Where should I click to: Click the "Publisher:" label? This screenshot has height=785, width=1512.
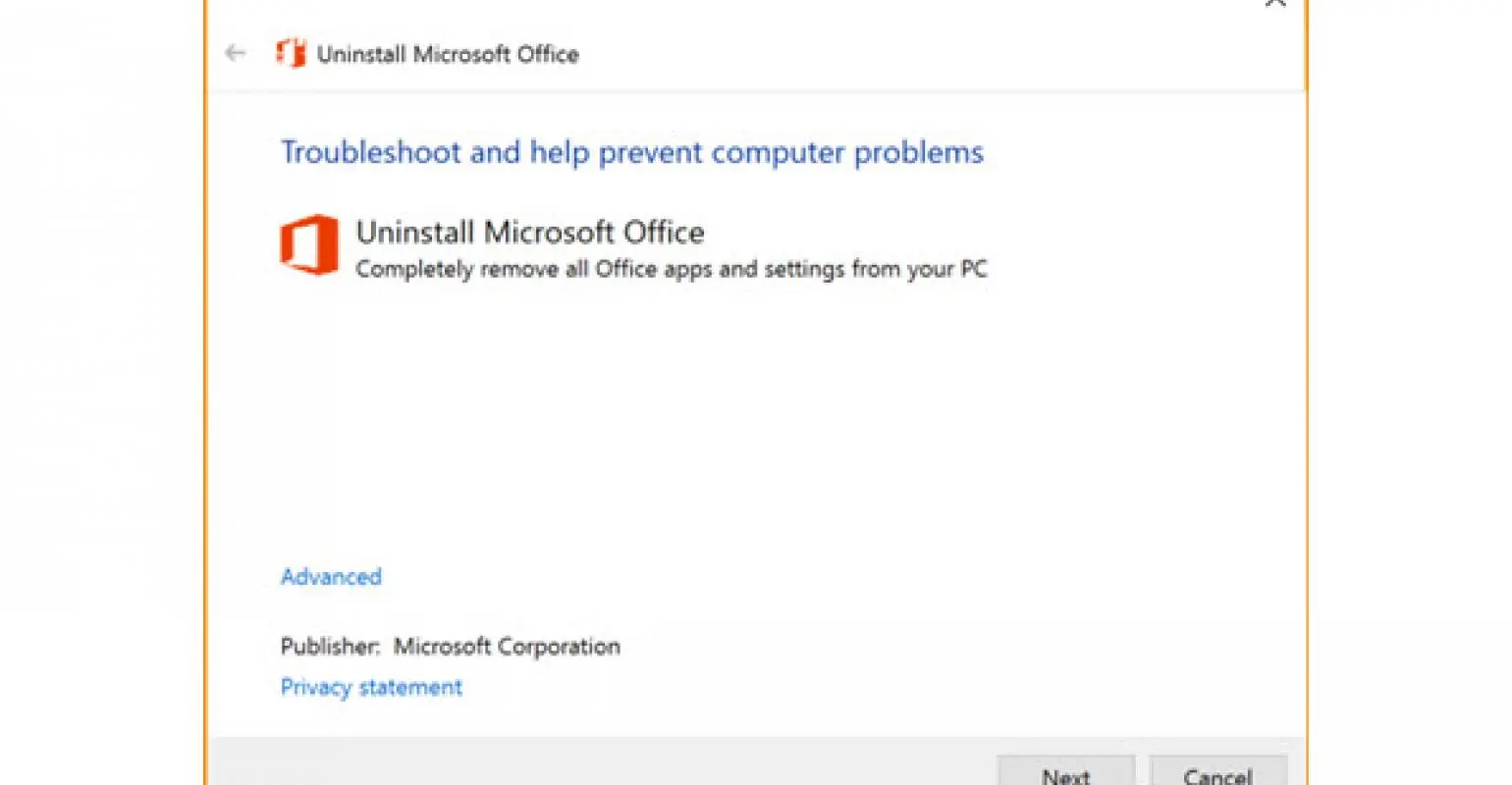330,647
